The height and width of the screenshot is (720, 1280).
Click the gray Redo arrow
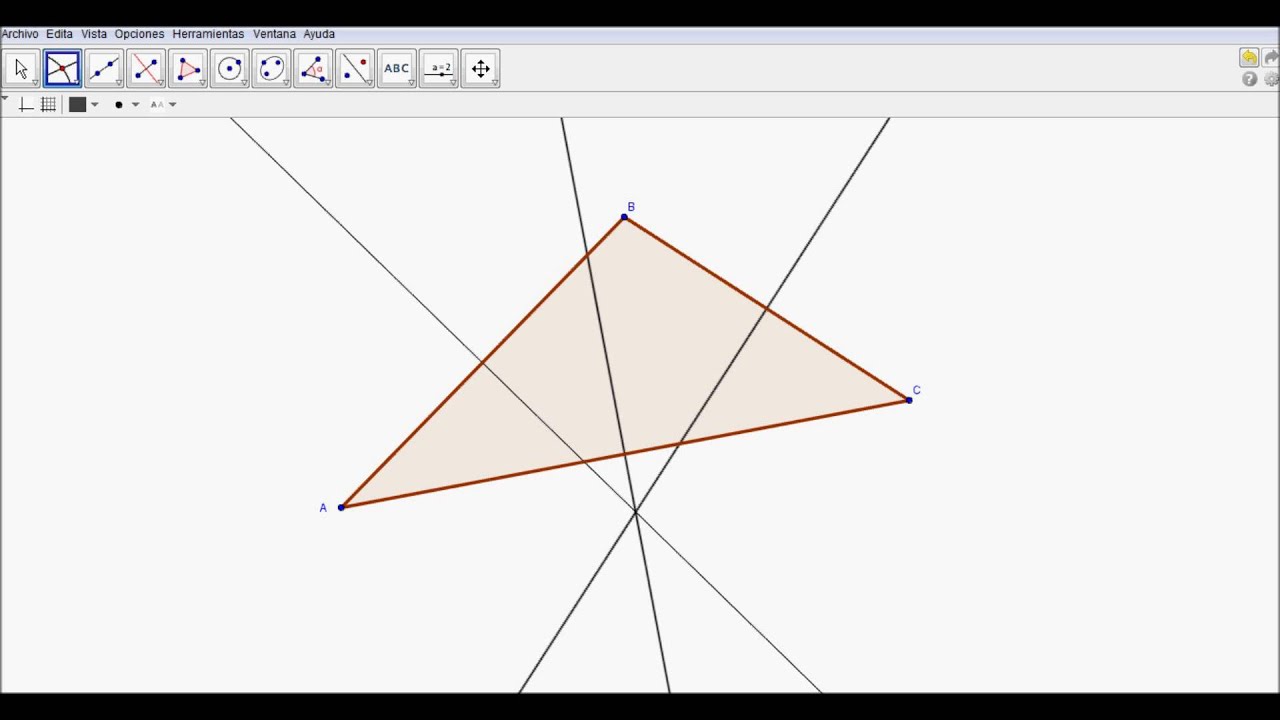click(1272, 58)
